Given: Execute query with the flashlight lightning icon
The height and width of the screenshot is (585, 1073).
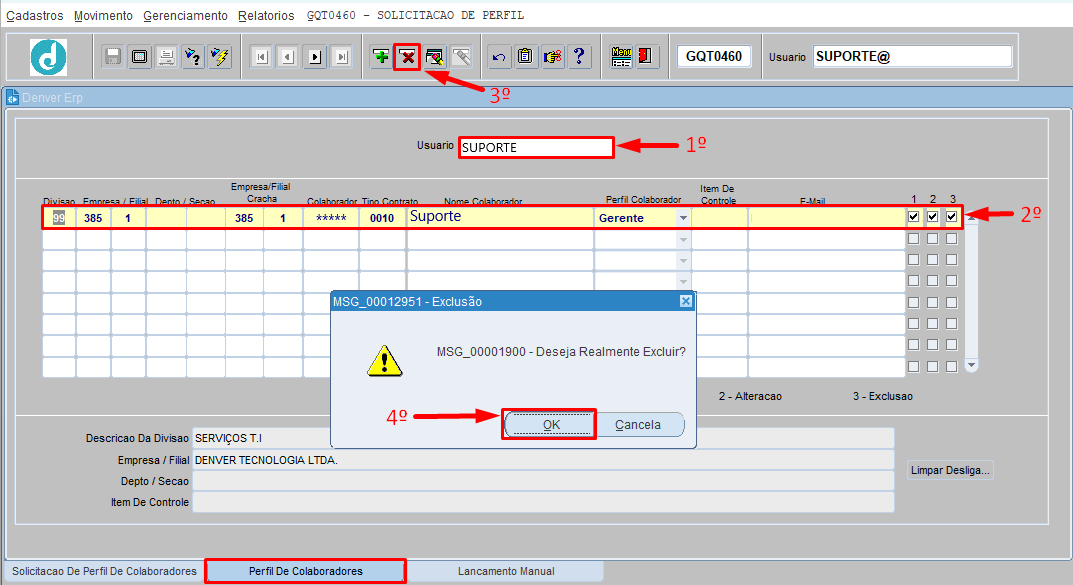Looking at the screenshot, I should (x=220, y=56).
